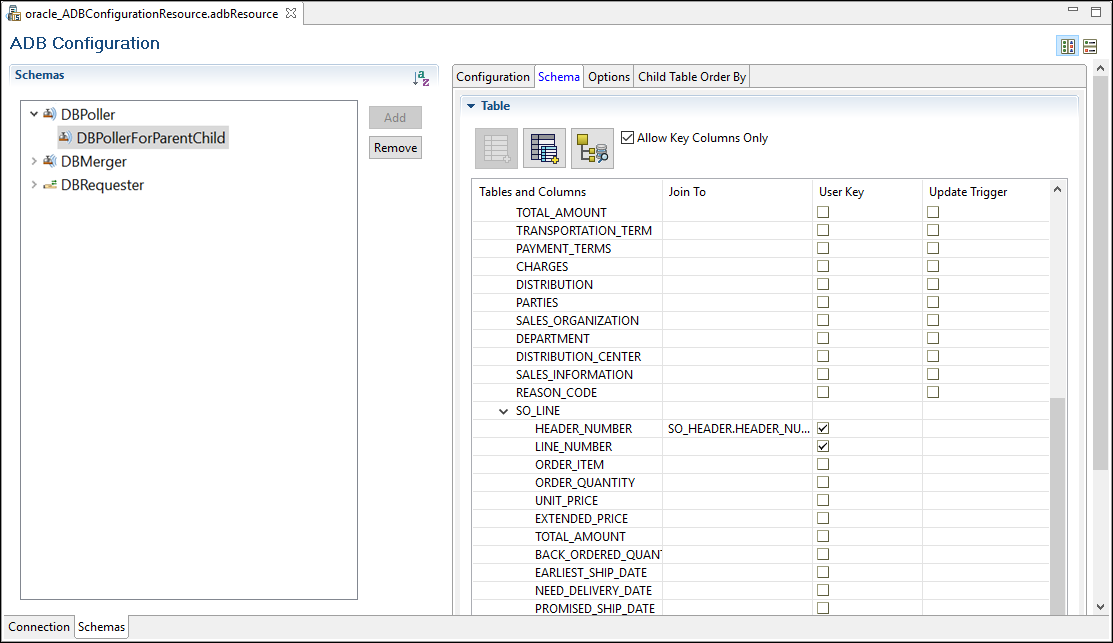Open the Child Table Order By tab
The image size is (1113, 643).
click(x=692, y=77)
